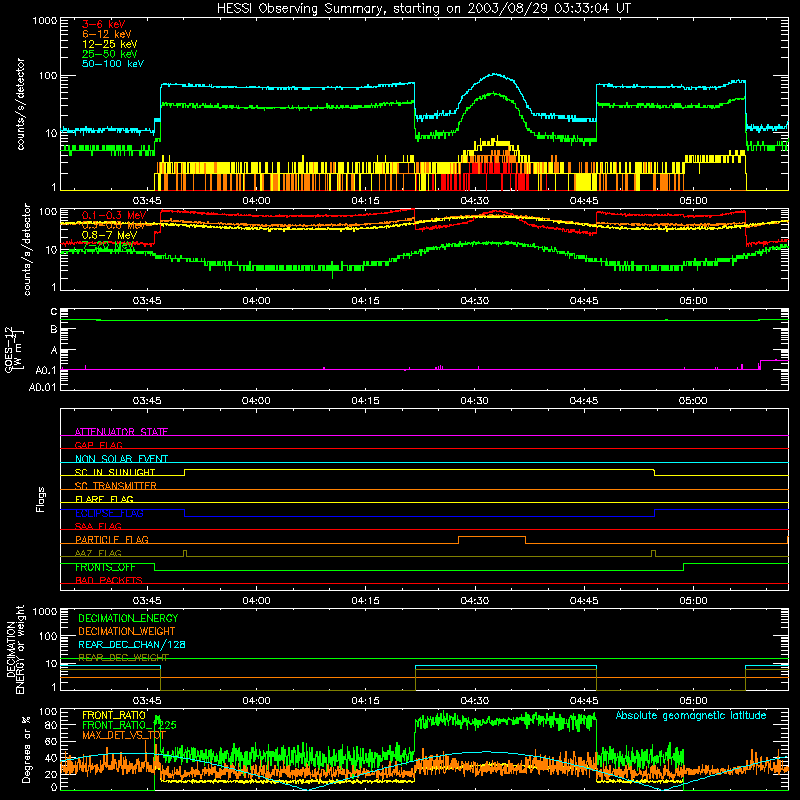Click the Degrees or % axis title
800x800 pixels.
pyautogui.click(x=26, y=749)
